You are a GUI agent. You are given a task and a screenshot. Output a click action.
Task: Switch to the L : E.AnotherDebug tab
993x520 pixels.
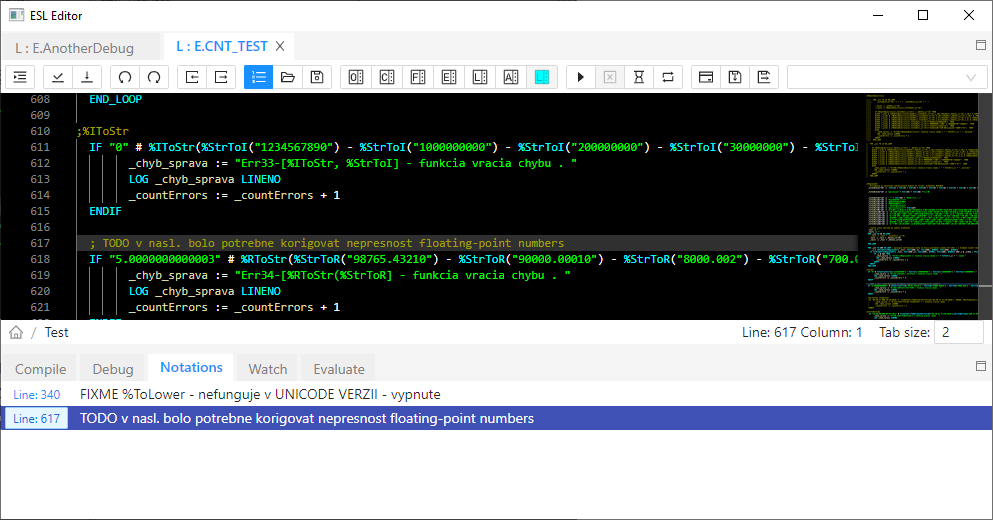[x=74, y=47]
